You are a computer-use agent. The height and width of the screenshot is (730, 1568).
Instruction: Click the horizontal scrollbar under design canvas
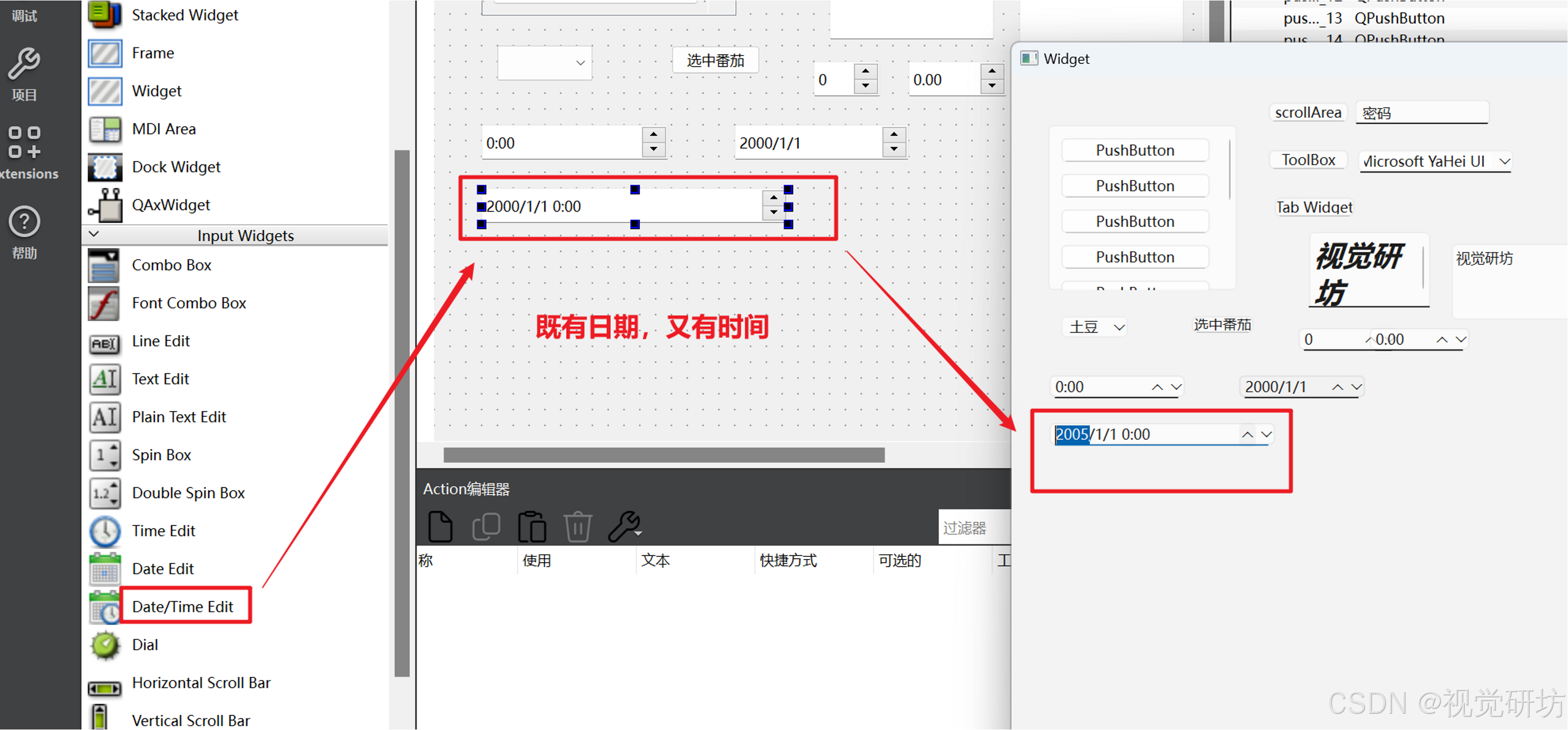(663, 455)
